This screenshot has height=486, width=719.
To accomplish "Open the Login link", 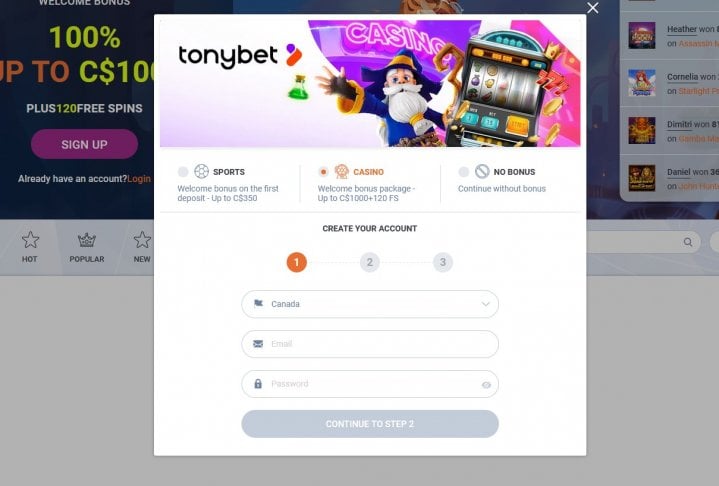I will 139,179.
